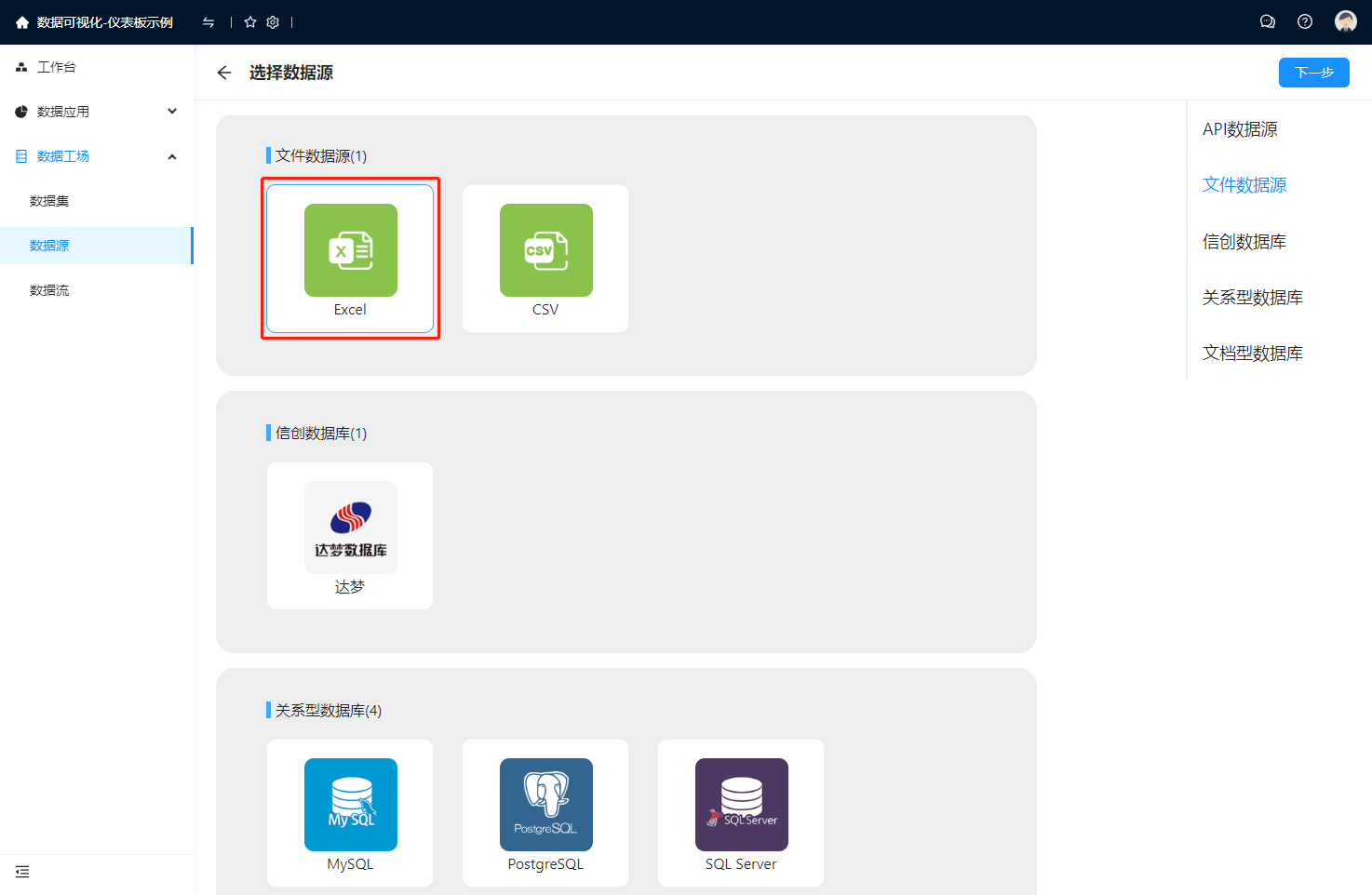Open 数据流 in the sidebar
The height and width of the screenshot is (895, 1372).
click(49, 290)
